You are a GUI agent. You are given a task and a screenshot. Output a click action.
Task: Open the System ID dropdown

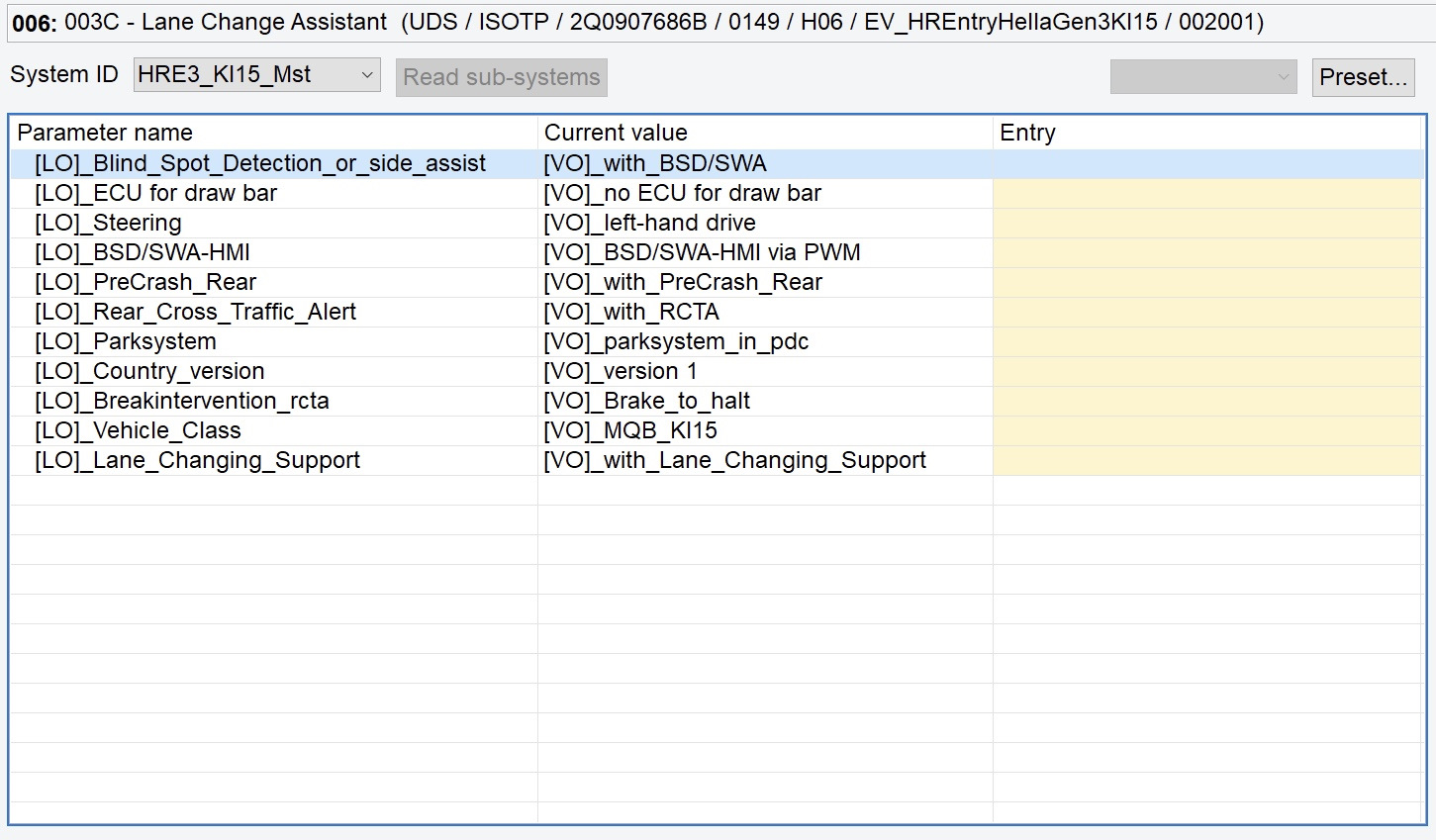coord(256,75)
